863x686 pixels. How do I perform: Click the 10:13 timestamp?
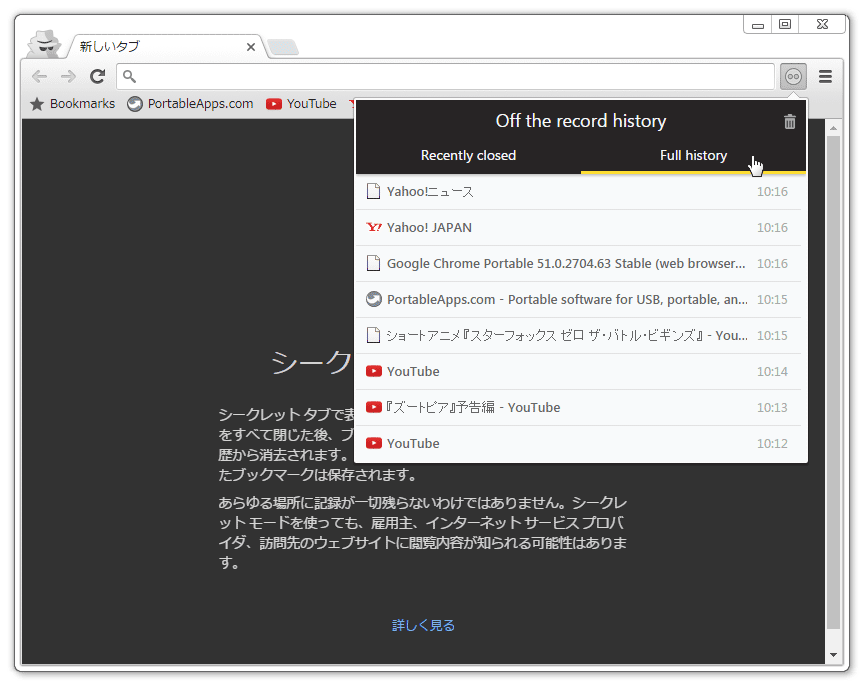click(x=772, y=407)
